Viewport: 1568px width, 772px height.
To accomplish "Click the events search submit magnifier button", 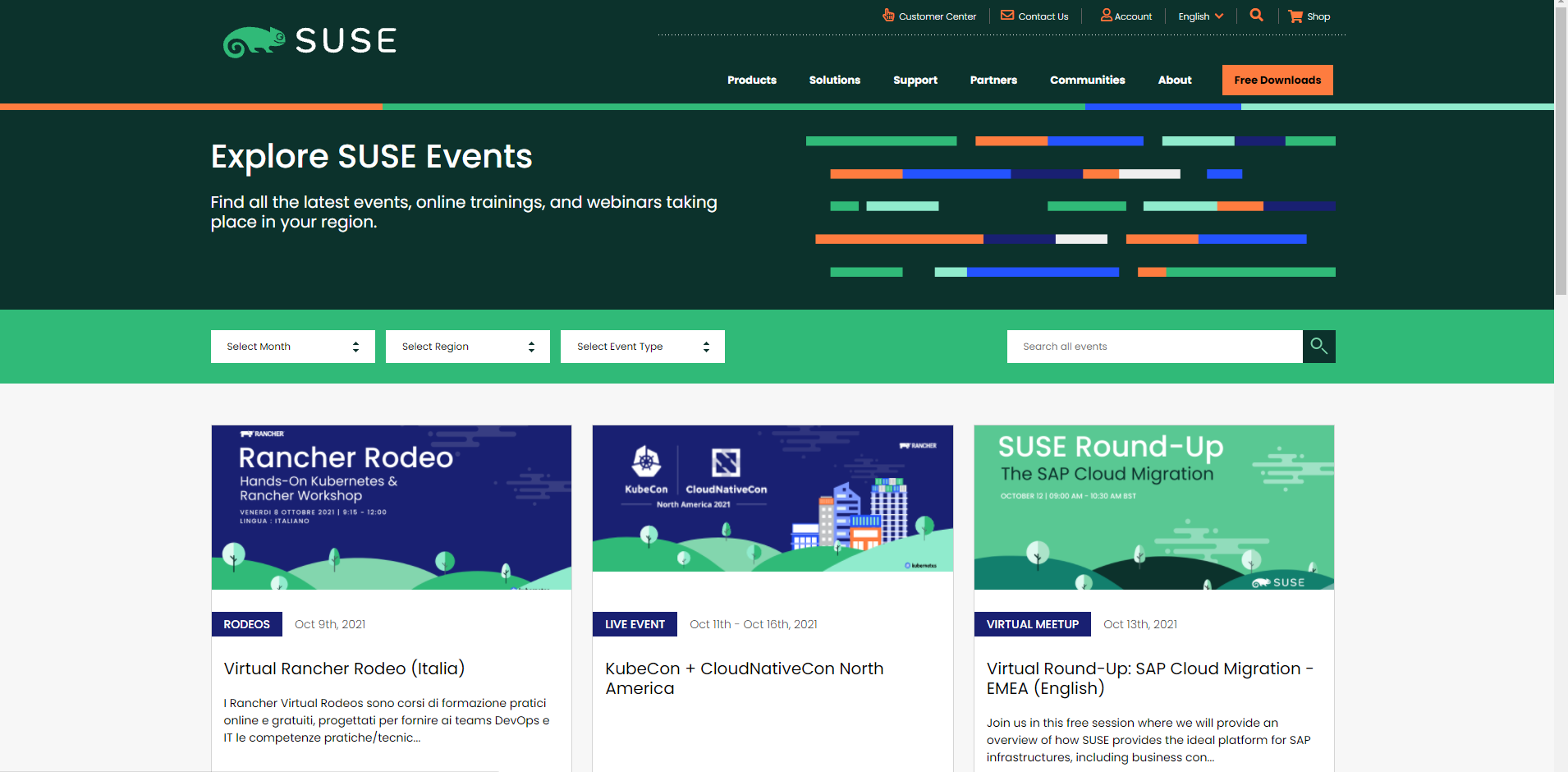I will [x=1318, y=347].
